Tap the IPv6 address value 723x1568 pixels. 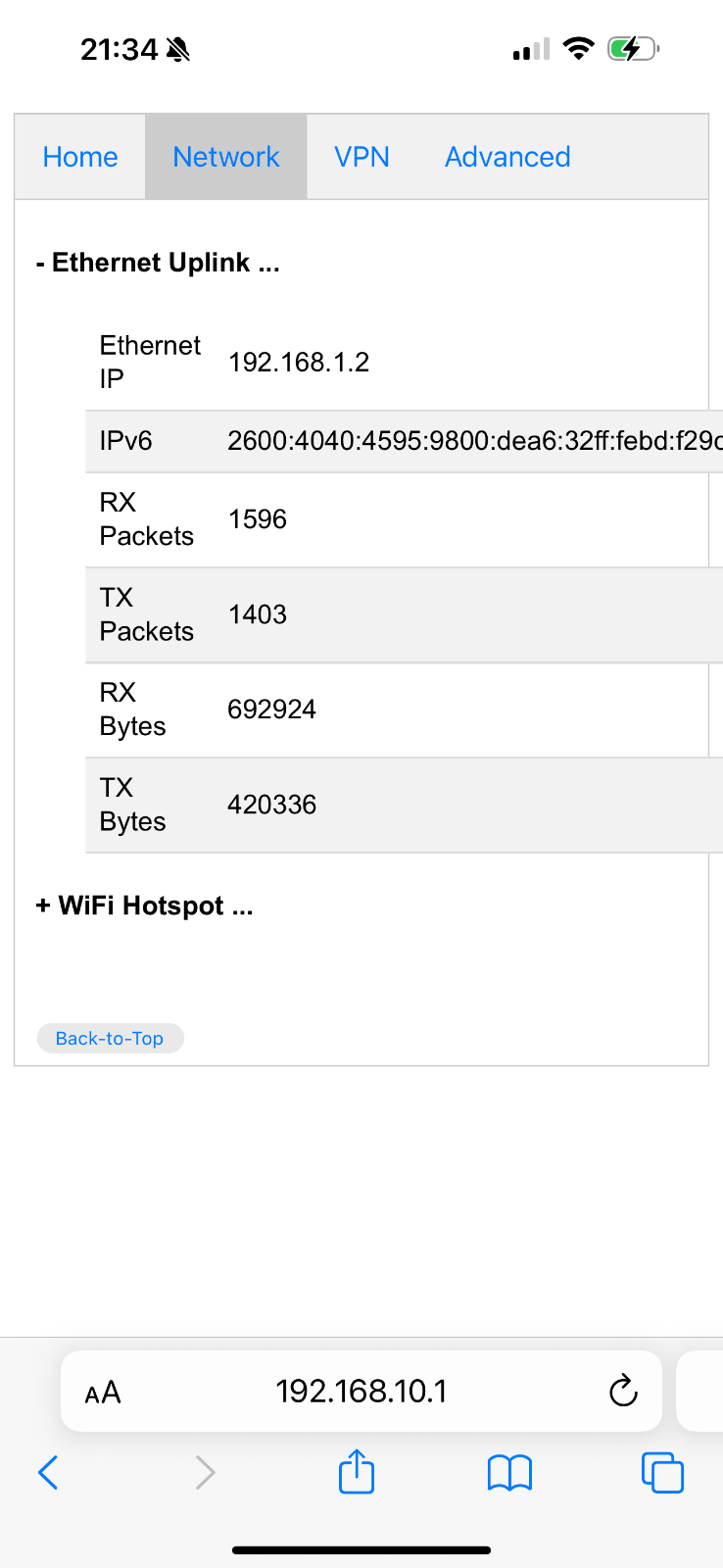pos(475,441)
